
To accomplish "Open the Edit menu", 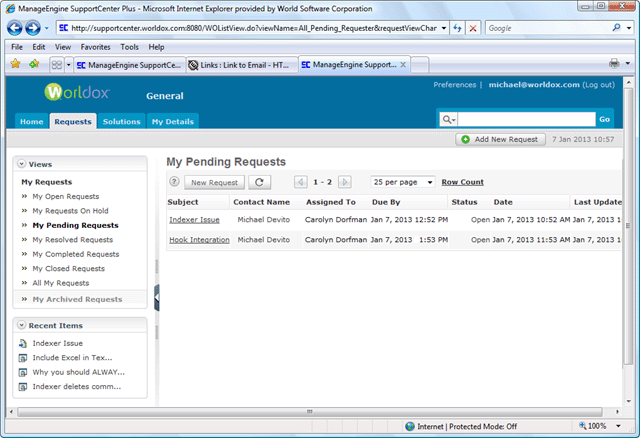I will (39, 47).
